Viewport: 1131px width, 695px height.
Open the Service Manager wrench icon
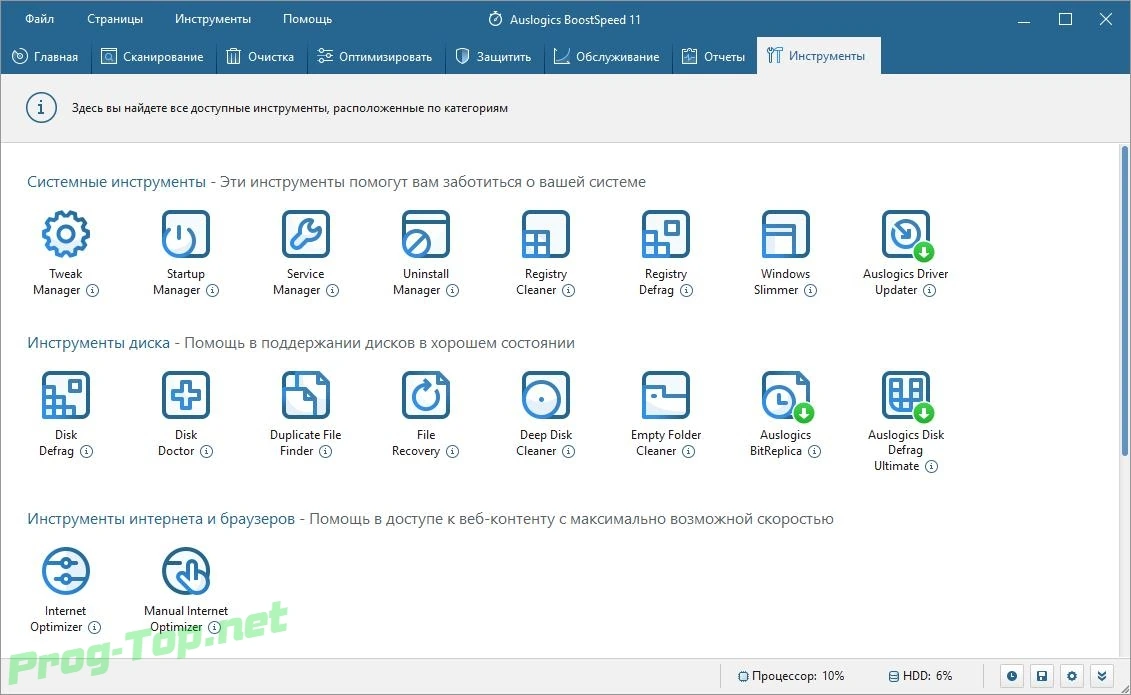[x=306, y=234]
